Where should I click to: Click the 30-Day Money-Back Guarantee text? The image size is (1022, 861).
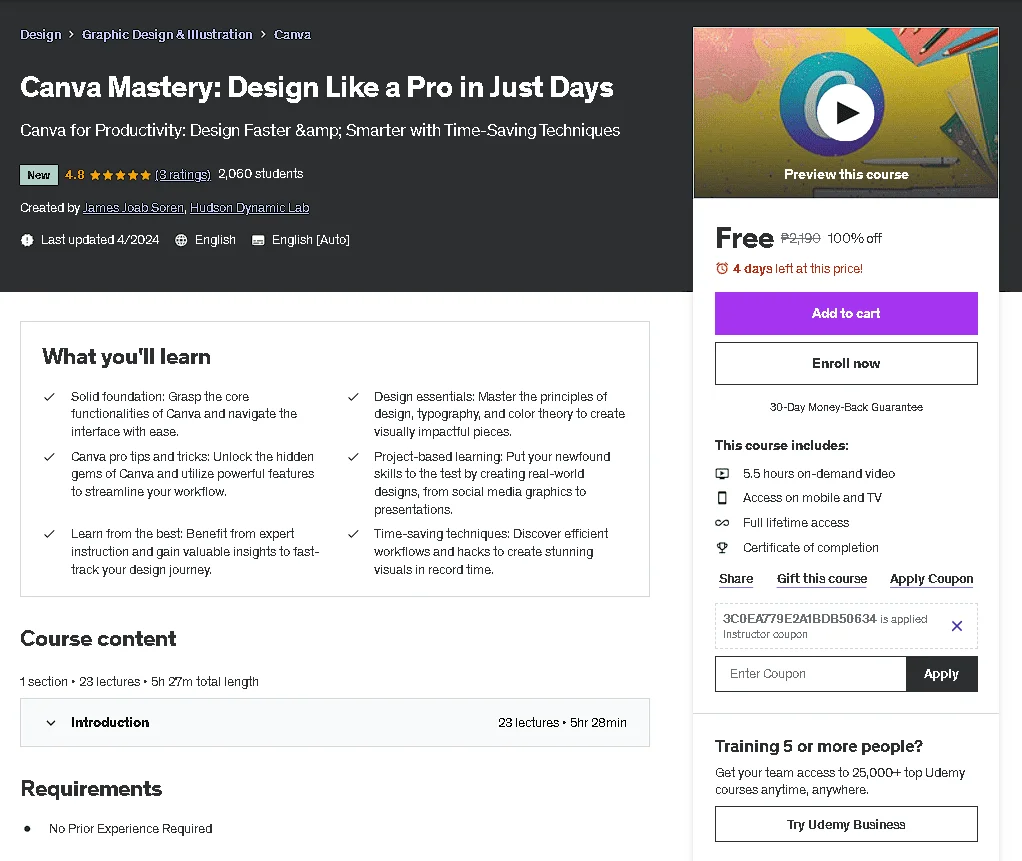[846, 407]
